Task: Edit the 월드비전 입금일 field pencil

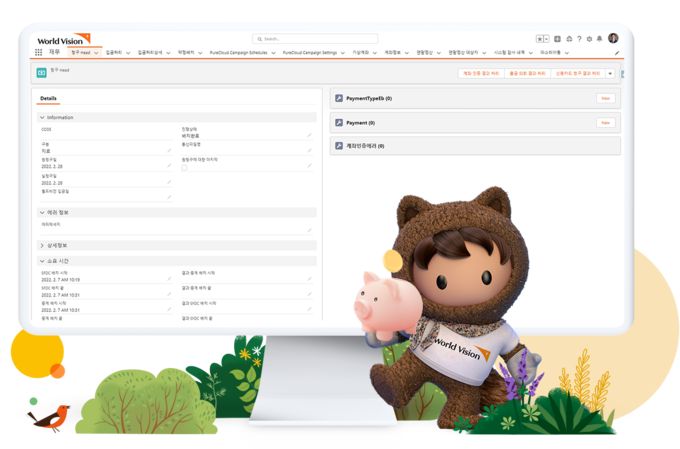Action: (x=169, y=197)
